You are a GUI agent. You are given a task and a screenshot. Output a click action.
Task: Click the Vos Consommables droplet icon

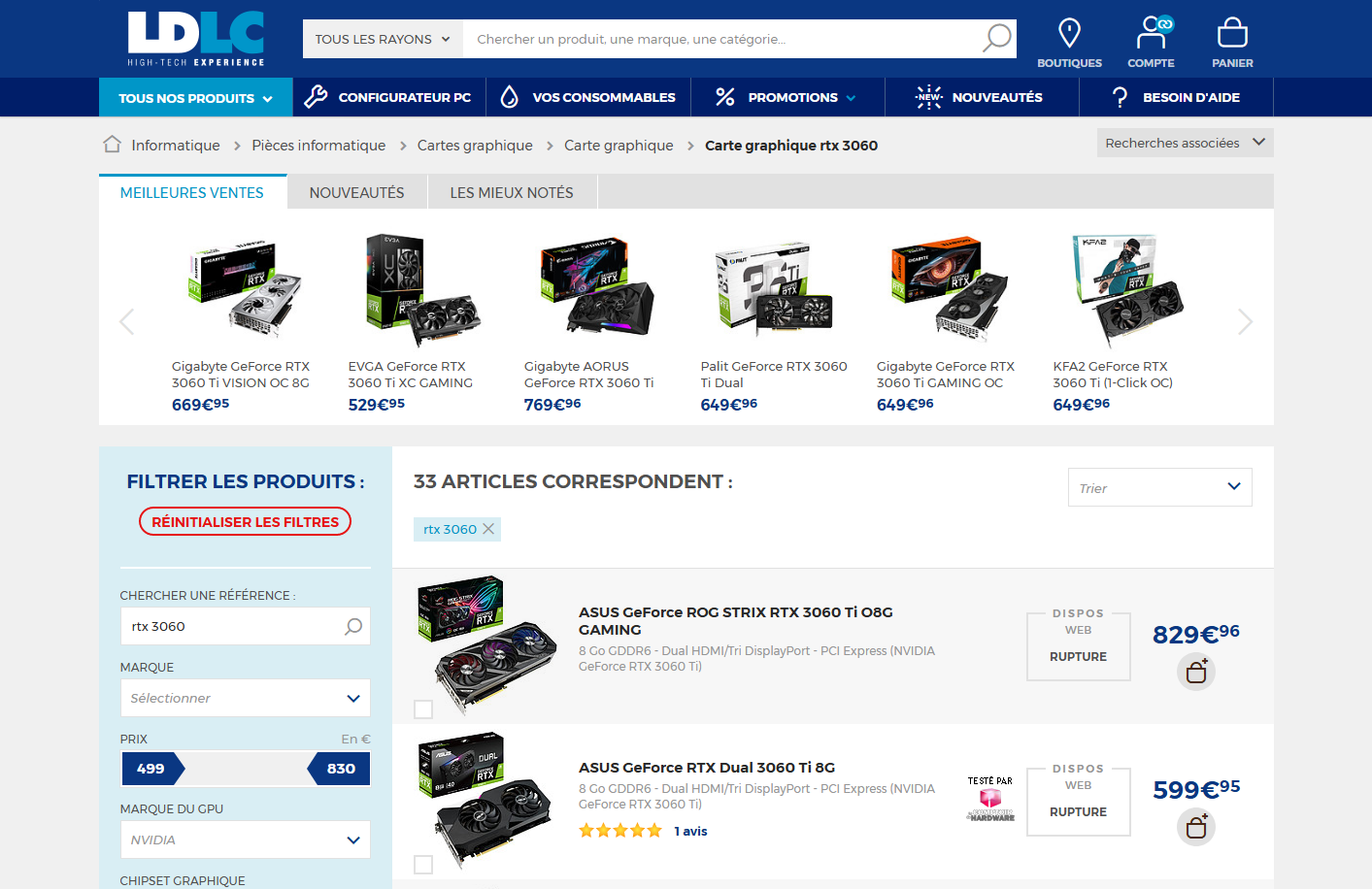[x=510, y=97]
